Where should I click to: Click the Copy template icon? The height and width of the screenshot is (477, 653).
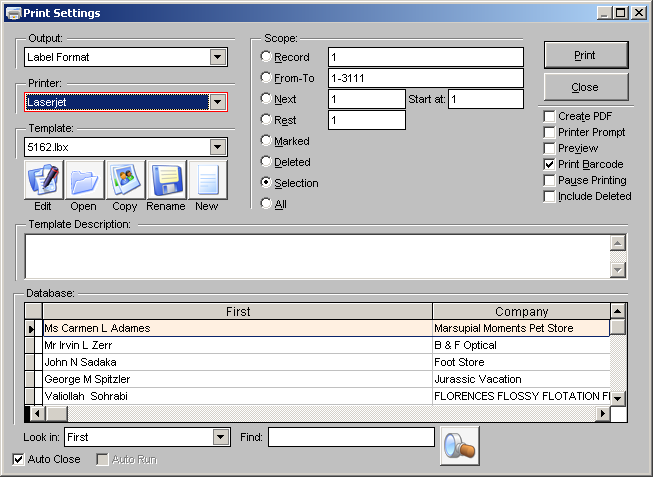click(125, 180)
